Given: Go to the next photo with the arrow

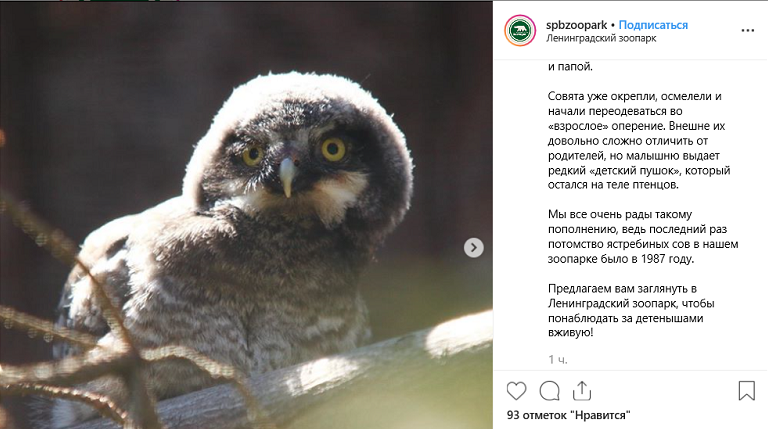Looking at the screenshot, I should point(474,247).
